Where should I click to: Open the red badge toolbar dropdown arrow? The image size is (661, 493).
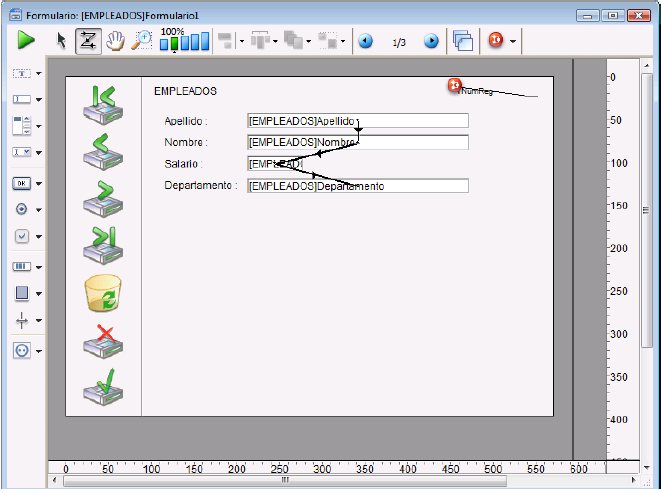pyautogui.click(x=513, y=42)
